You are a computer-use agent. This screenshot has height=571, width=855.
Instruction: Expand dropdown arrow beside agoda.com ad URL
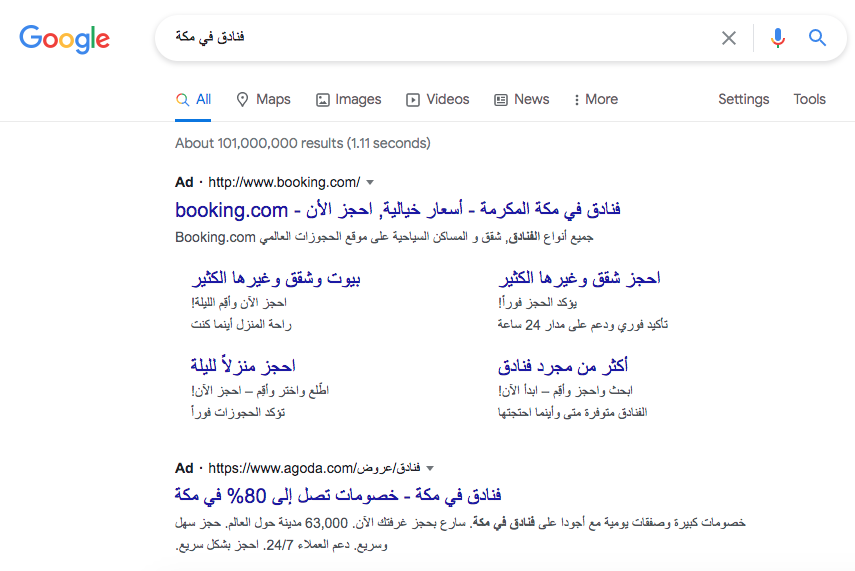click(430, 468)
